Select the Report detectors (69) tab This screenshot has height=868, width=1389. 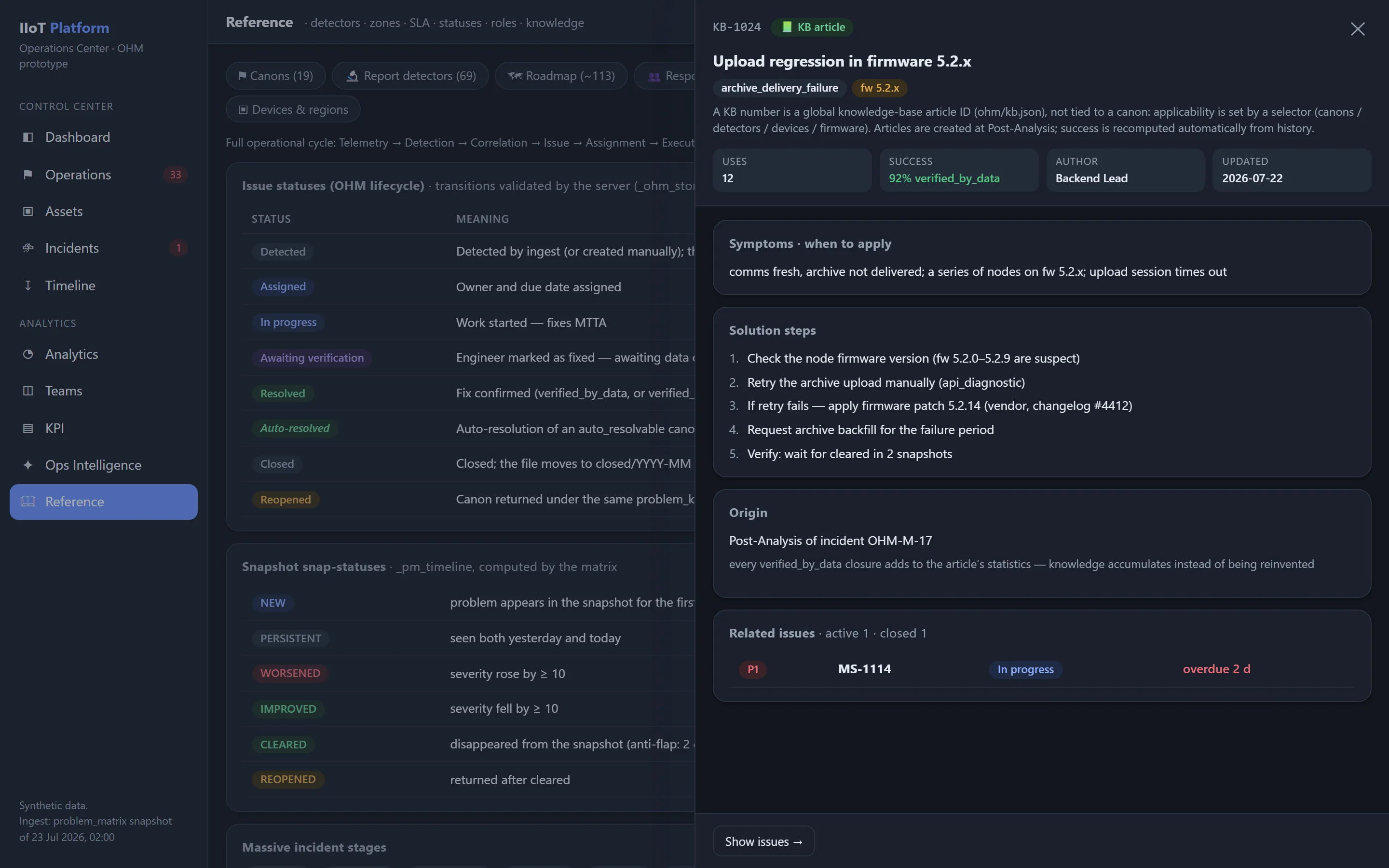pyautogui.click(x=410, y=76)
